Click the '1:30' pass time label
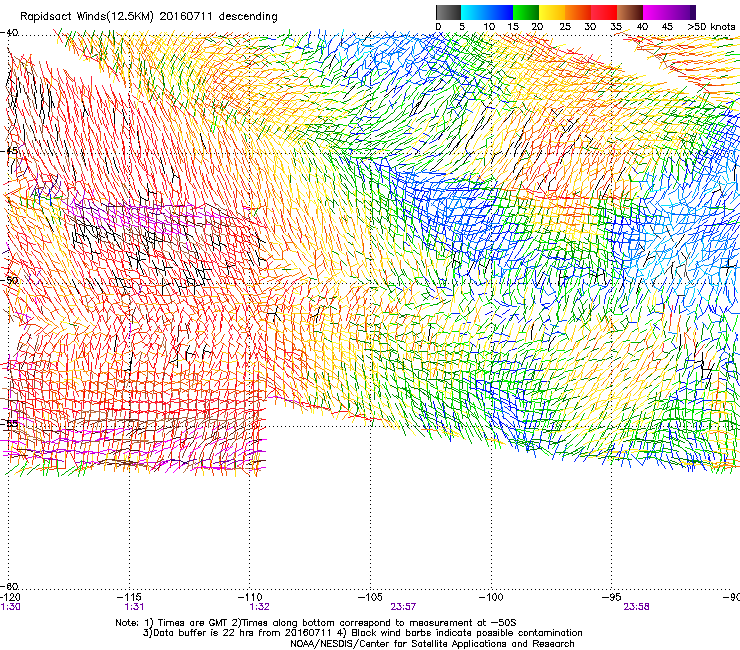740x650 pixels. [10, 607]
